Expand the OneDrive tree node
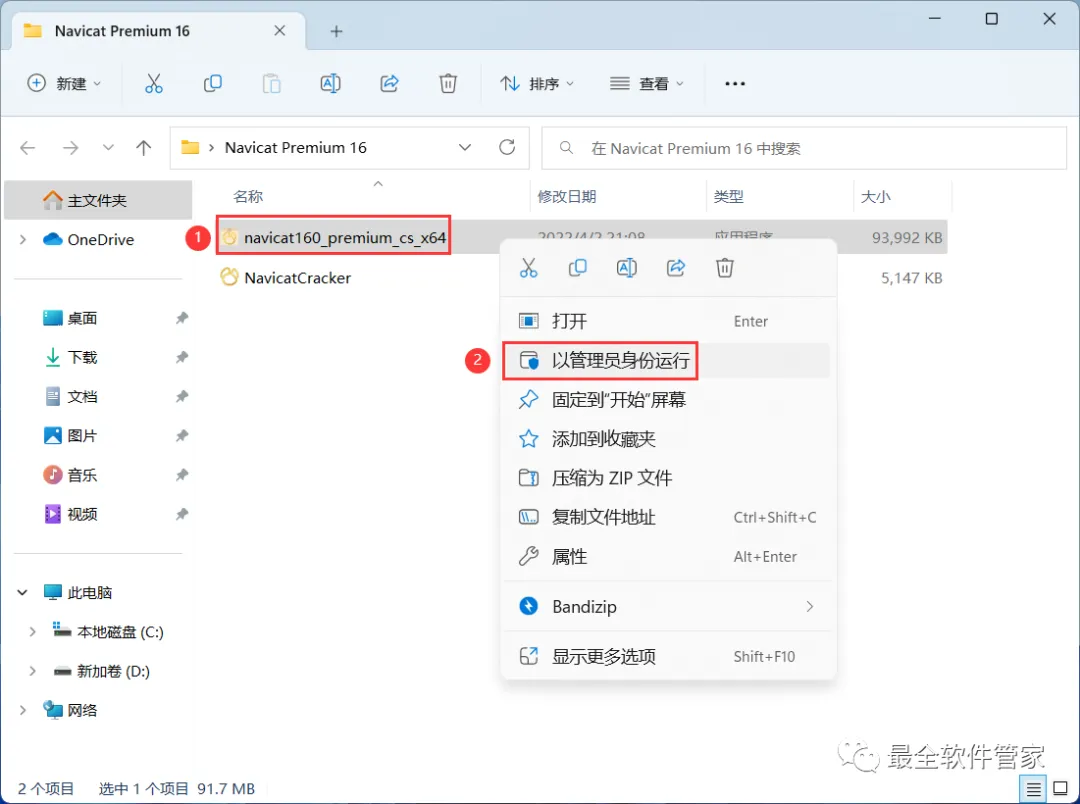This screenshot has width=1080, height=804. (23, 240)
